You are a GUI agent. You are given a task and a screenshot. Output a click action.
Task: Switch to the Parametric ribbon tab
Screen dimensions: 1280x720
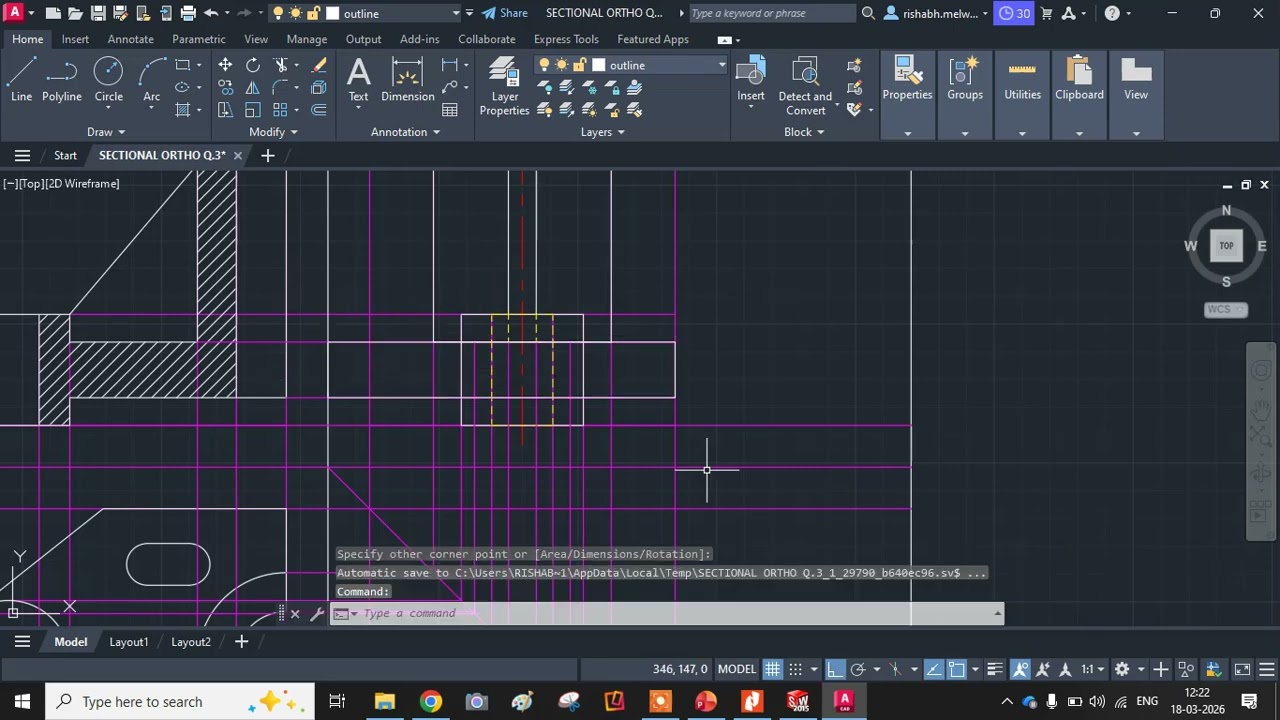click(x=198, y=39)
